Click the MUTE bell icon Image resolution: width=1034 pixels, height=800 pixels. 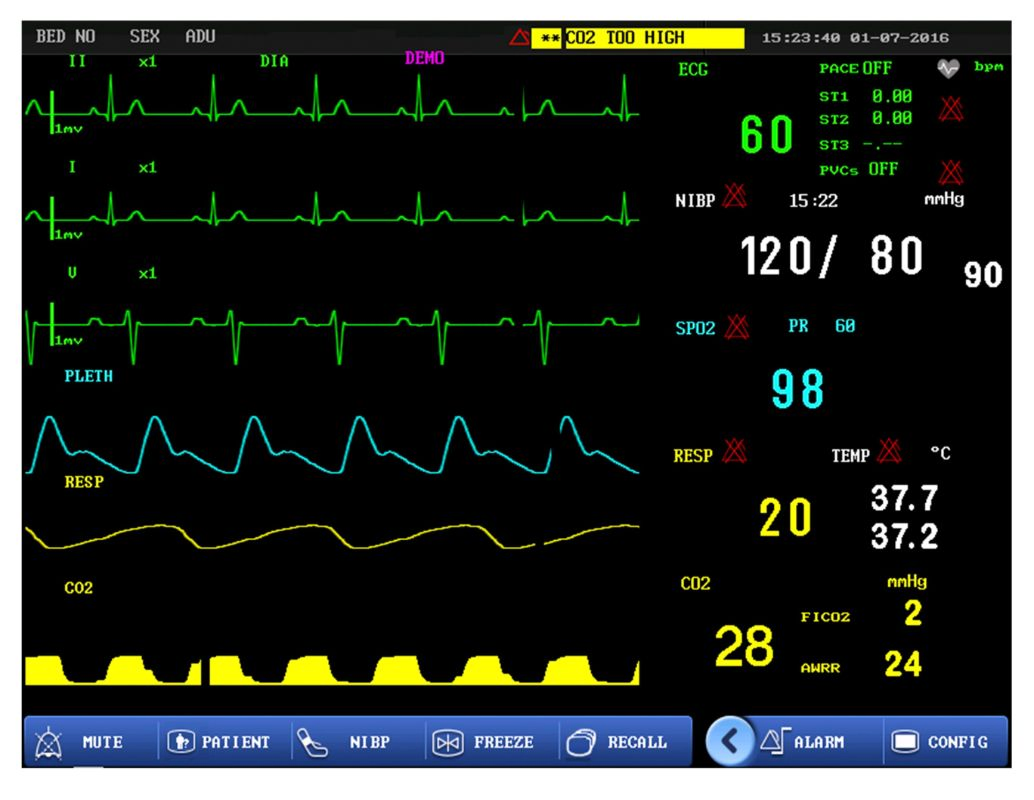(48, 743)
